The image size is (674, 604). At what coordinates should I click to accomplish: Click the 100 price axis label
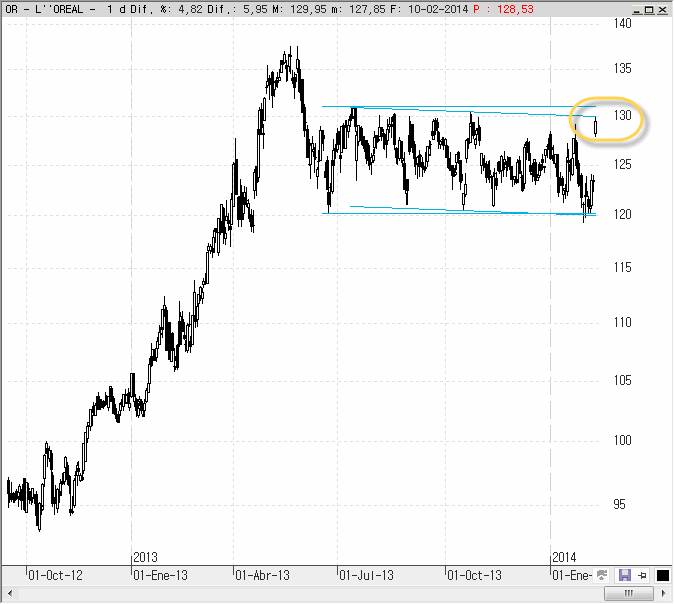pos(622,440)
